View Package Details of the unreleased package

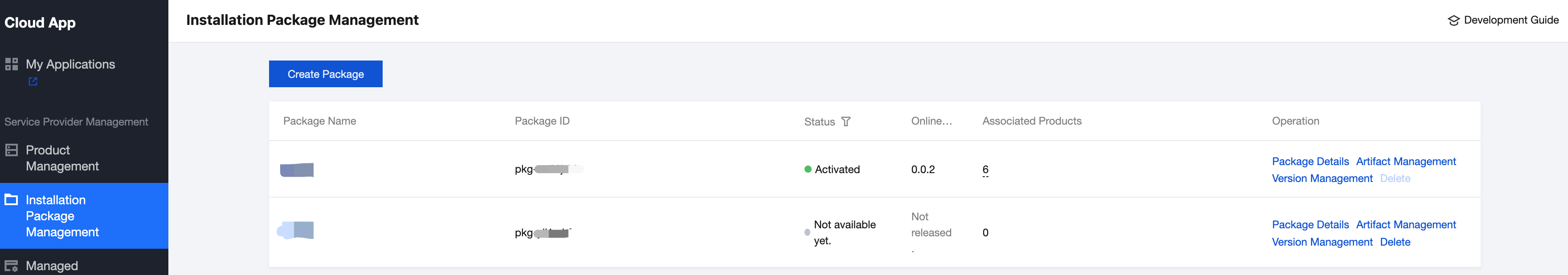pyautogui.click(x=1310, y=225)
